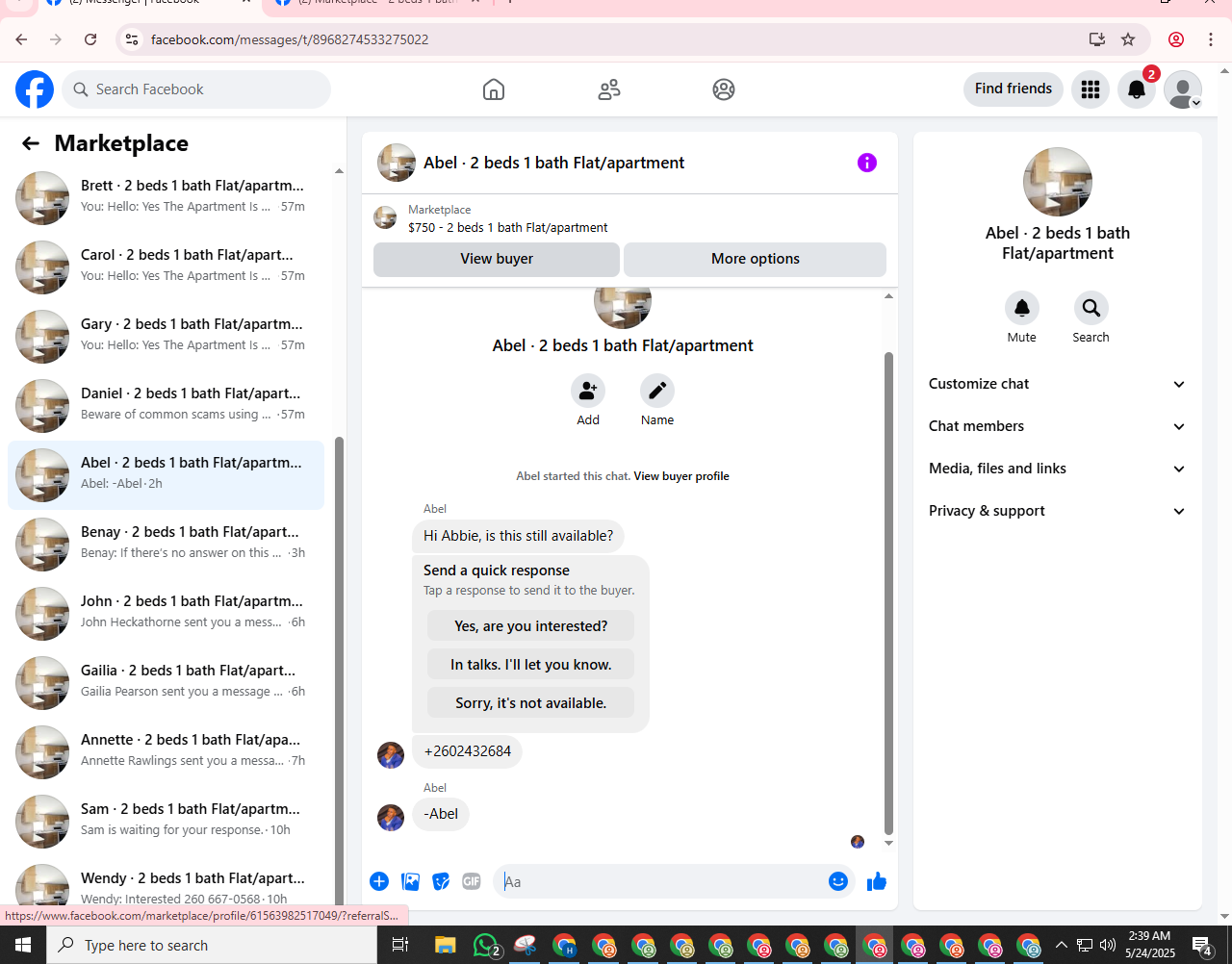The width and height of the screenshot is (1232, 964).
Task: Open WhatsApp from the taskbar
Action: coord(487,945)
